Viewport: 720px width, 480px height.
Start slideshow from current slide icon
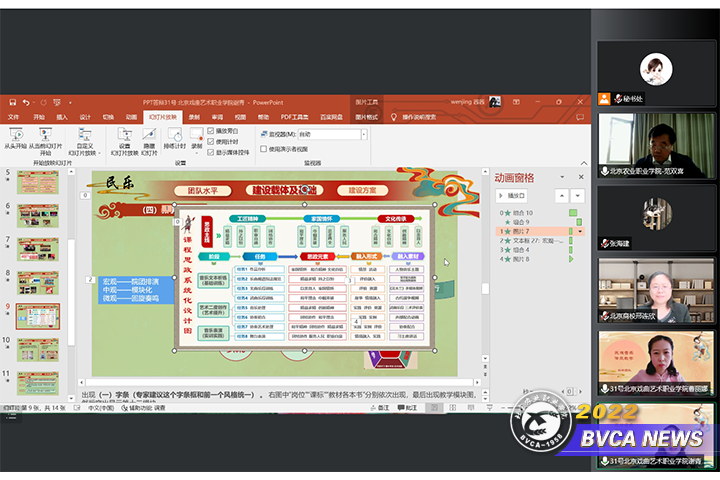click(48, 136)
